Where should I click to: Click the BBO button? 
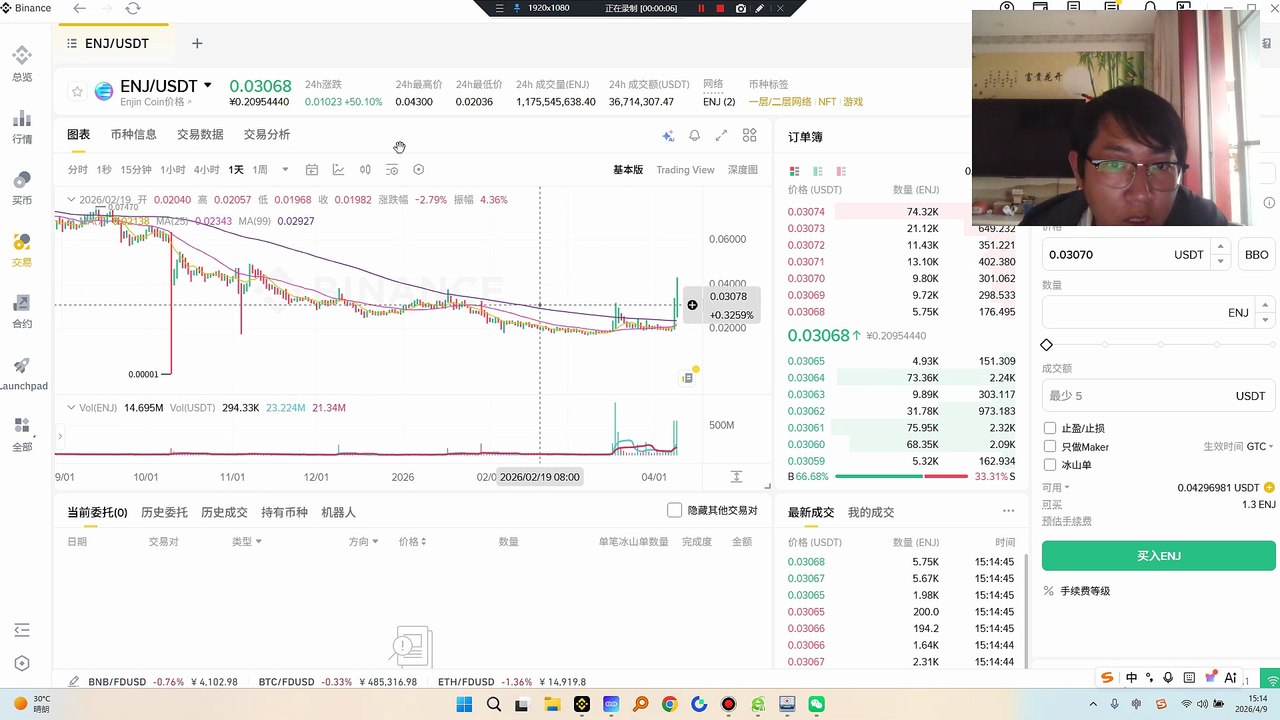coord(1256,255)
